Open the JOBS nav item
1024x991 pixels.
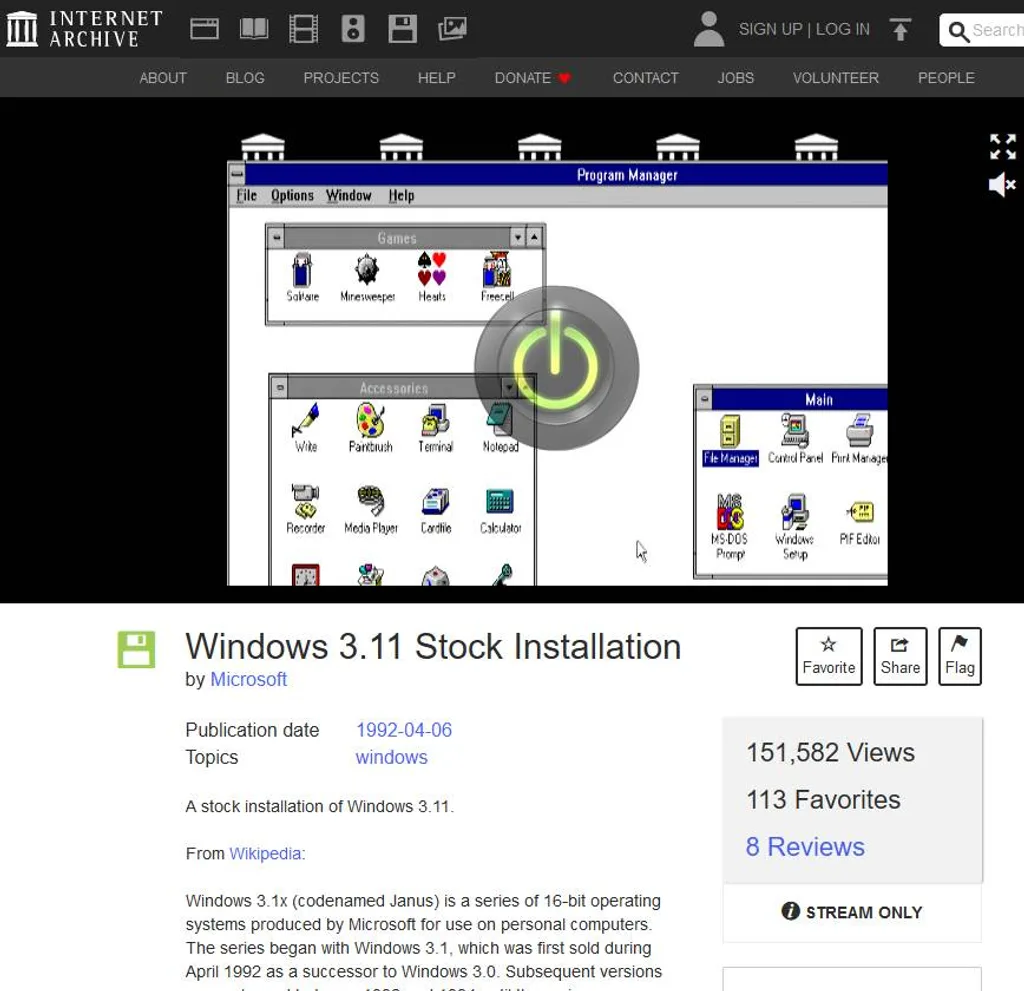[735, 78]
